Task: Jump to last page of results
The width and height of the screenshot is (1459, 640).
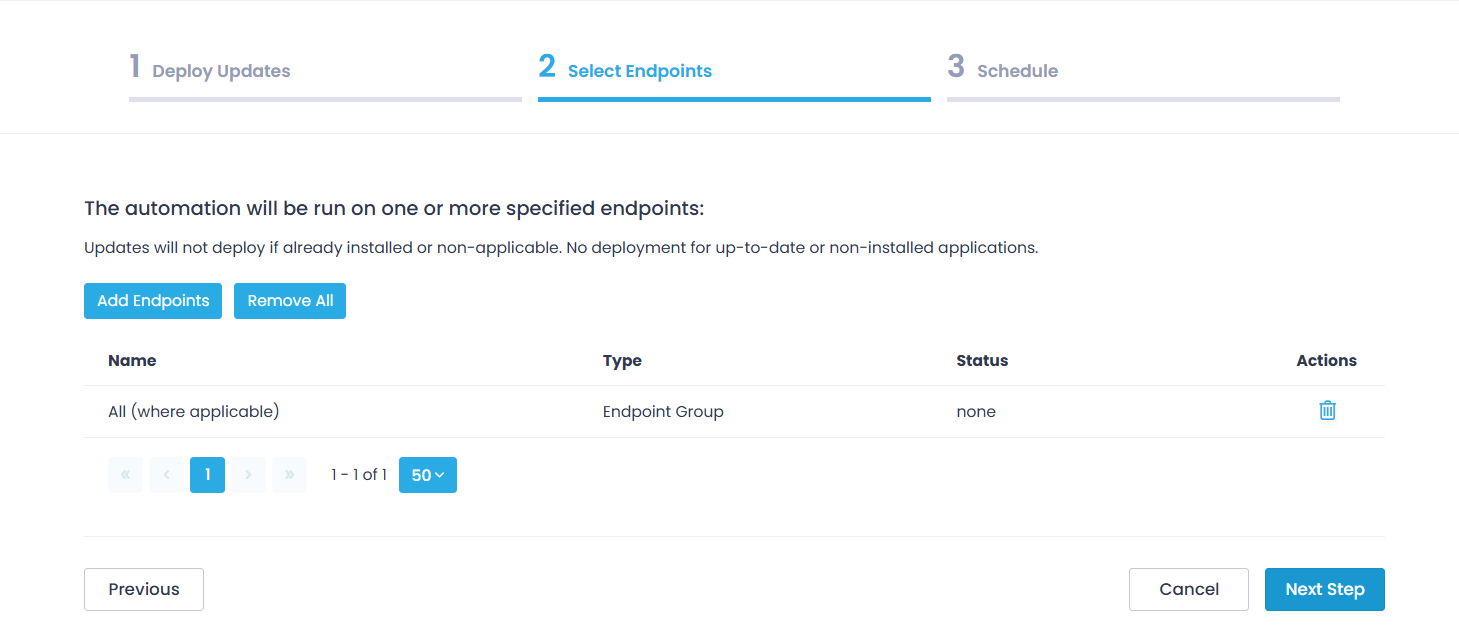Action: pos(289,475)
